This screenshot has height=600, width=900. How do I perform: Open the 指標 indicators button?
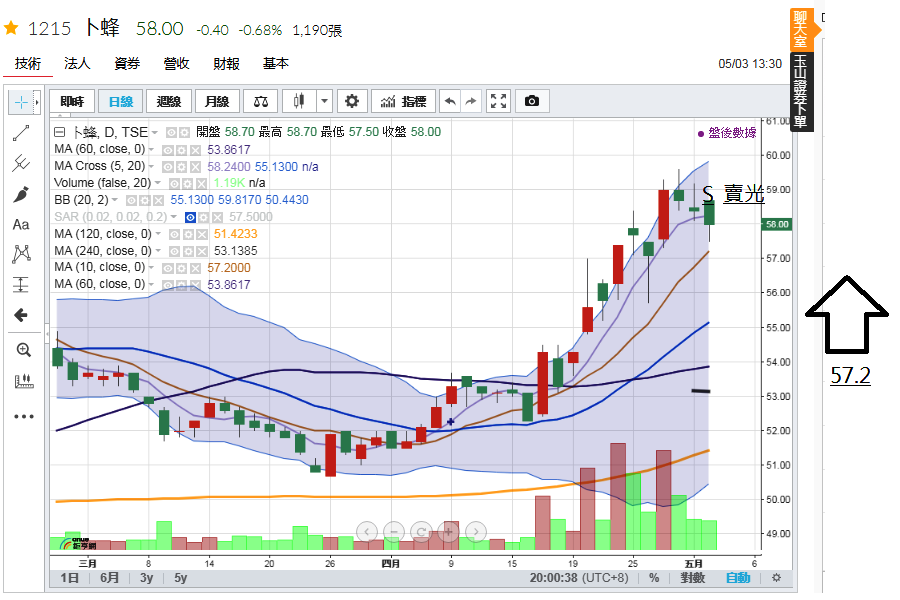(x=402, y=101)
